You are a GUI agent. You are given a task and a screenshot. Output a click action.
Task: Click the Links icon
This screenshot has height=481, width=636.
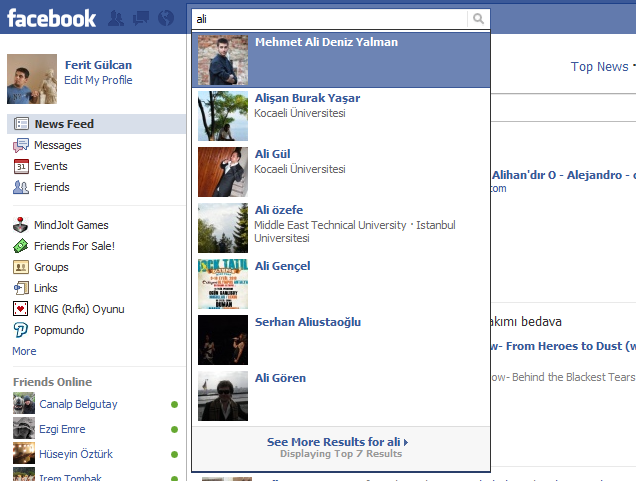(21, 288)
